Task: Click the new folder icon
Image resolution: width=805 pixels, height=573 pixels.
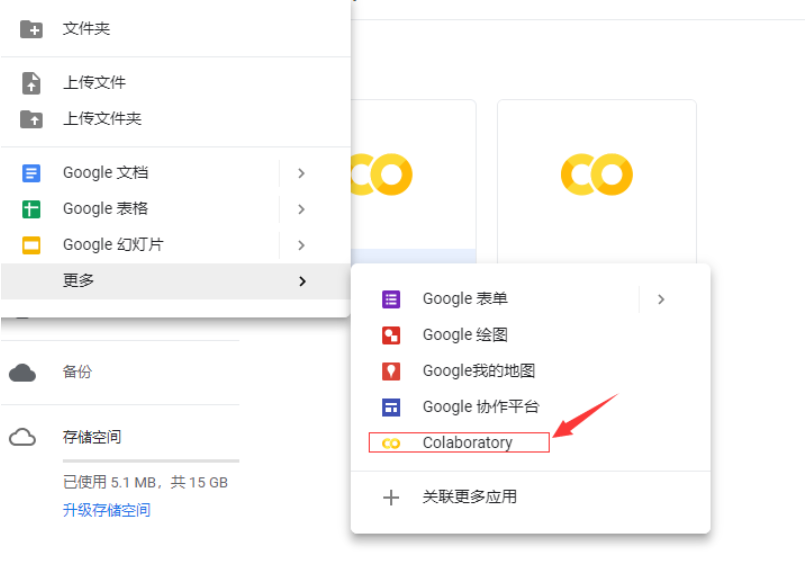Action: (x=31, y=29)
